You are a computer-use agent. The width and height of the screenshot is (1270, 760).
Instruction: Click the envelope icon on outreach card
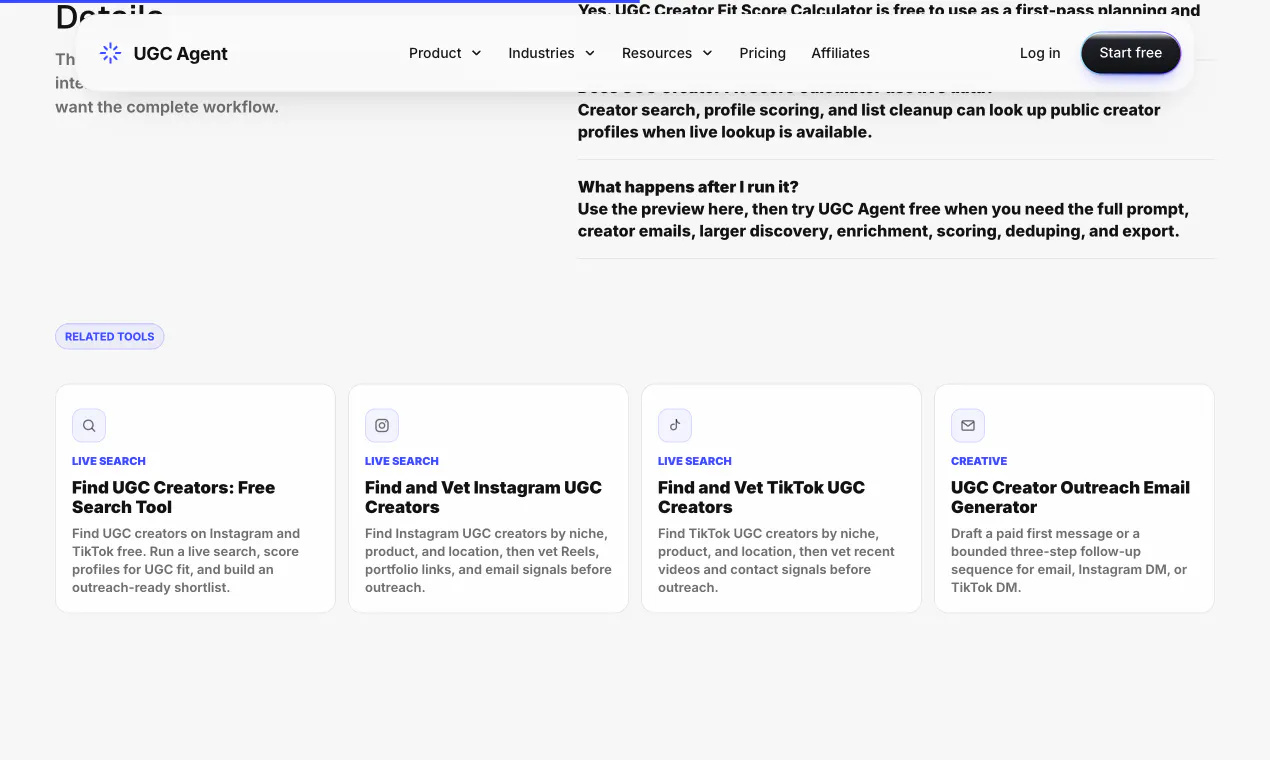pos(968,425)
